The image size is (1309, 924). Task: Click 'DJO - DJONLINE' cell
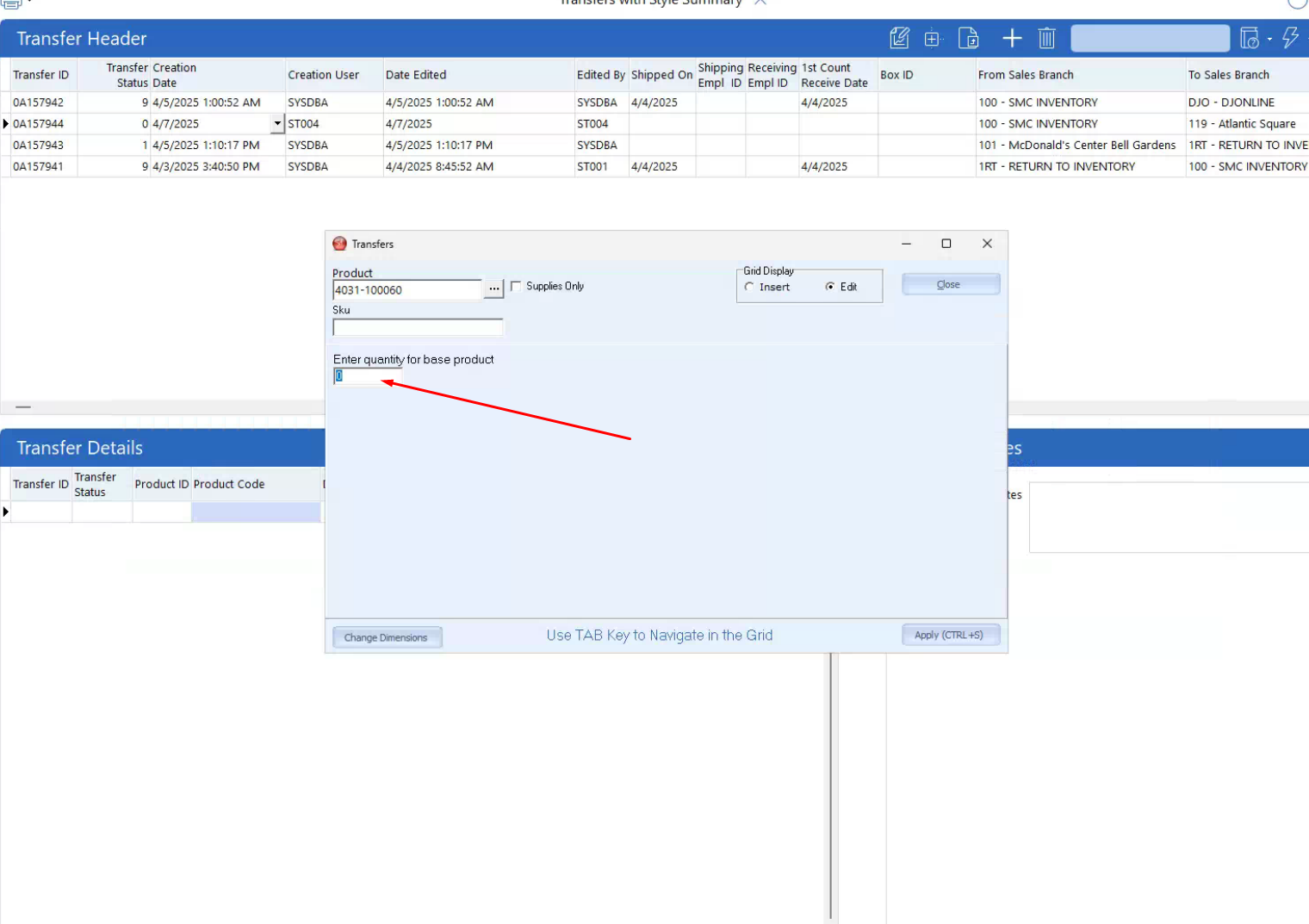coord(1247,102)
